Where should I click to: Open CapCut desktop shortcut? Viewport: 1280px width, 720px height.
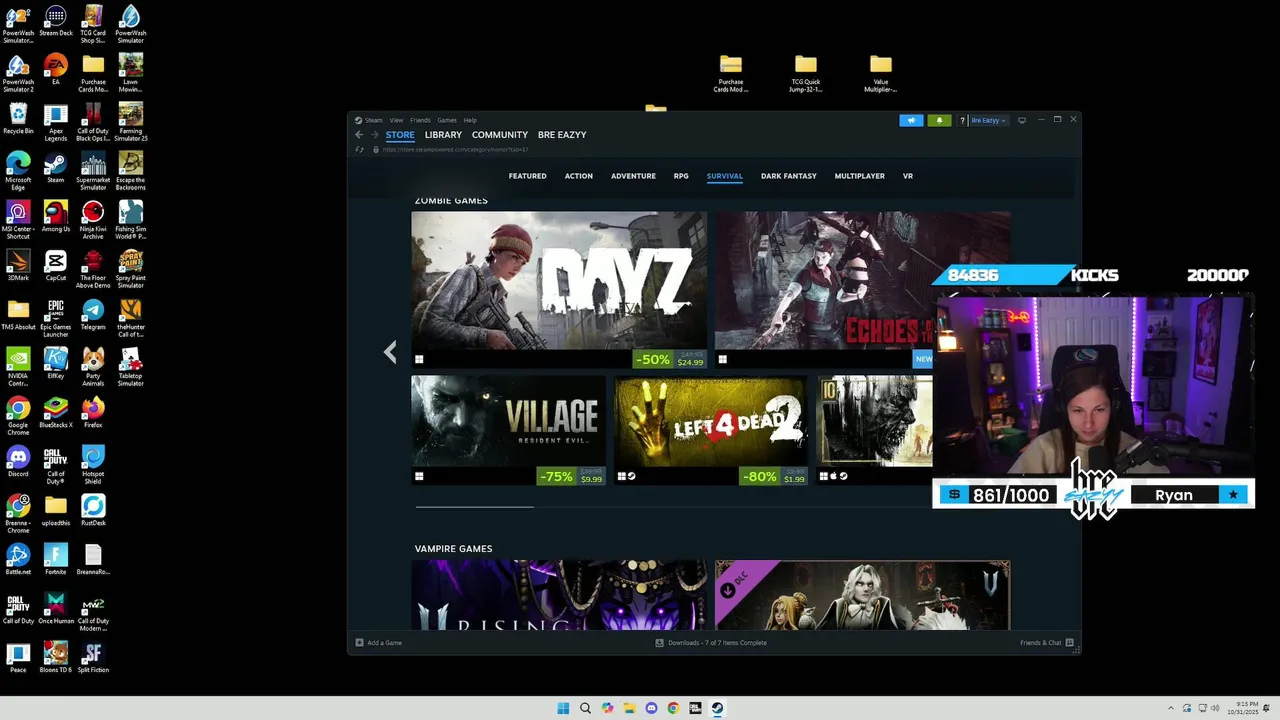point(56,265)
